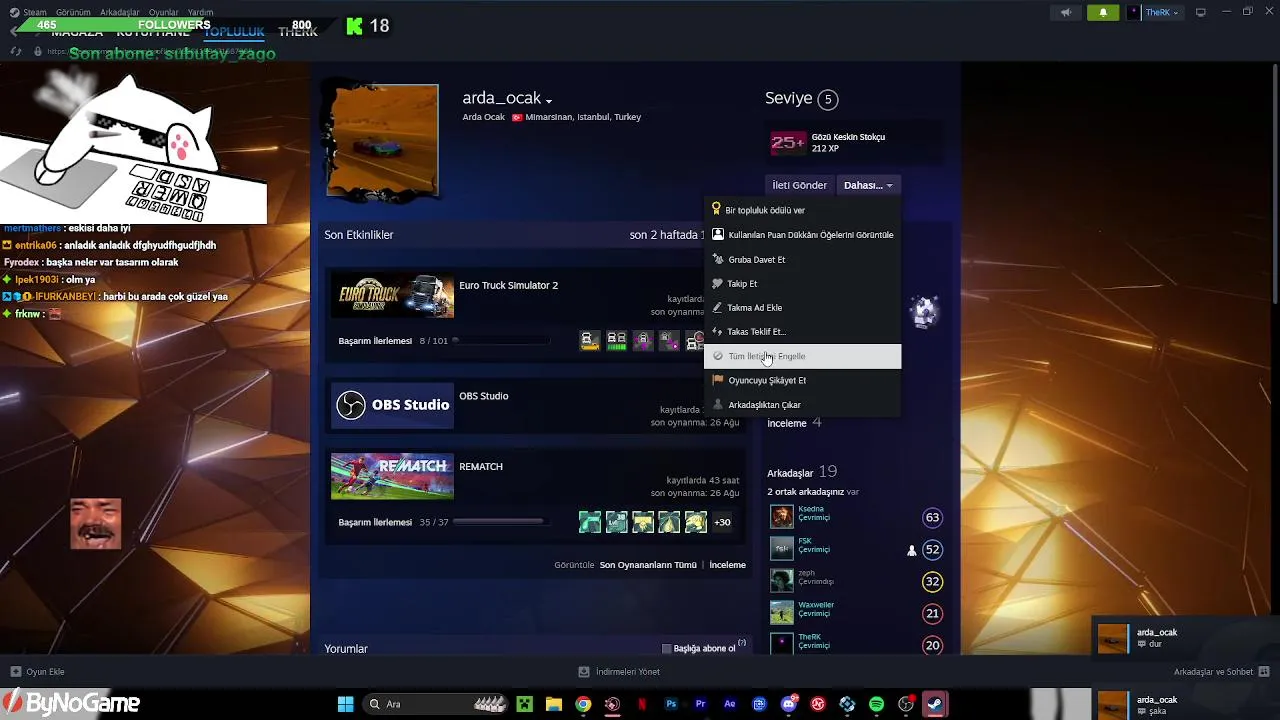Open the Görünüm menu
Image resolution: width=1280 pixels, height=720 pixels.
click(72, 12)
